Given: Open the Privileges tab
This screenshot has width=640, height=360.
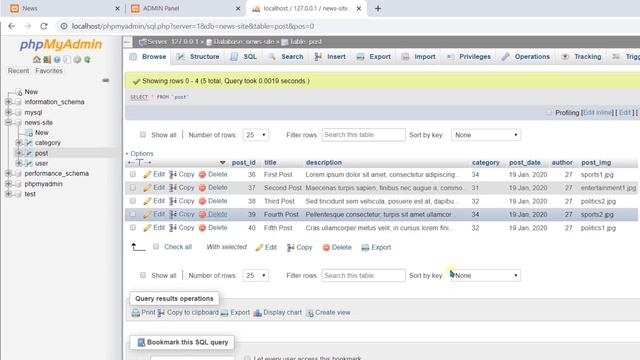Looking at the screenshot, I should (469, 57).
